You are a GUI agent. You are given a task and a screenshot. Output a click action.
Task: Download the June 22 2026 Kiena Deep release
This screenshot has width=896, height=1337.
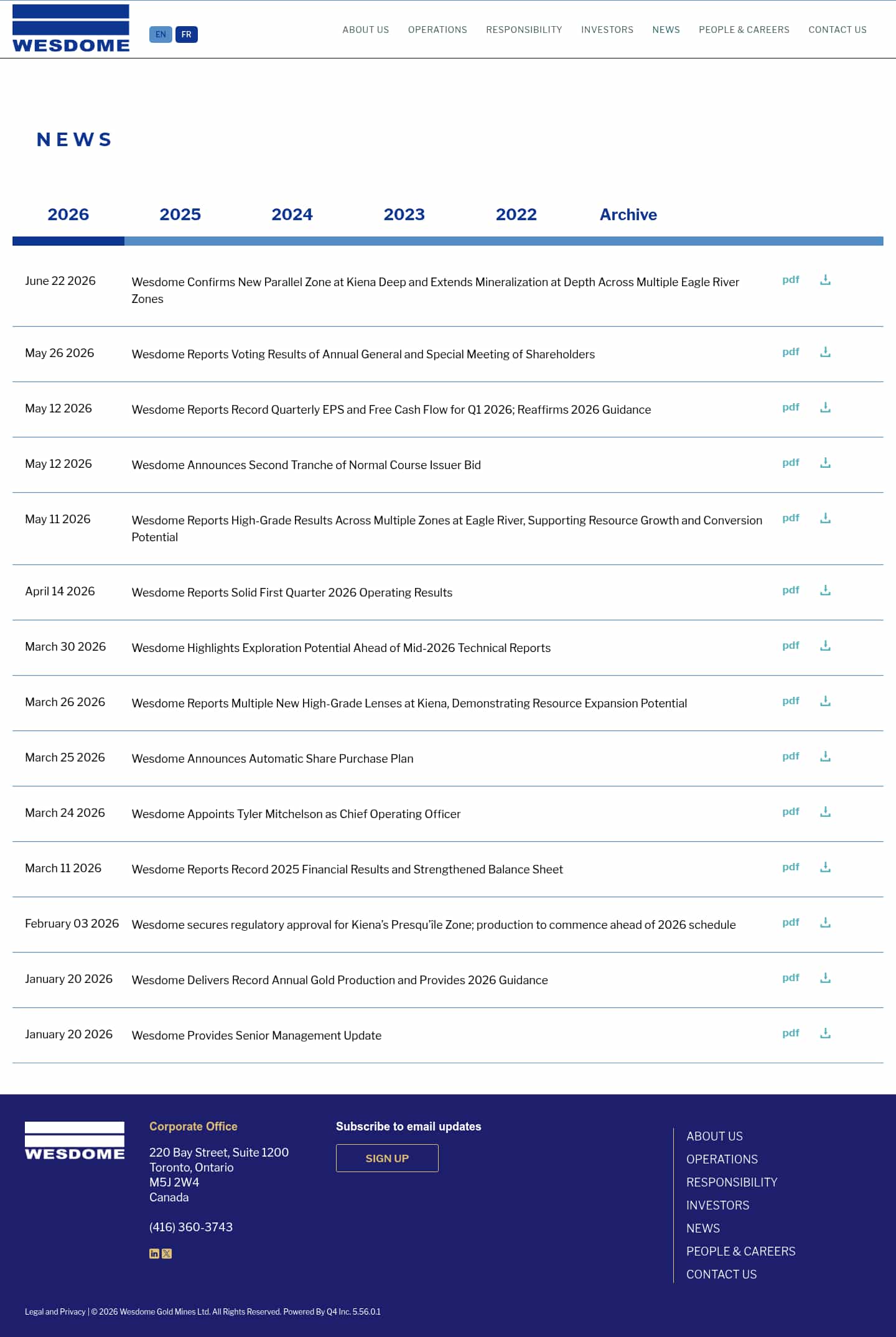[x=825, y=280]
